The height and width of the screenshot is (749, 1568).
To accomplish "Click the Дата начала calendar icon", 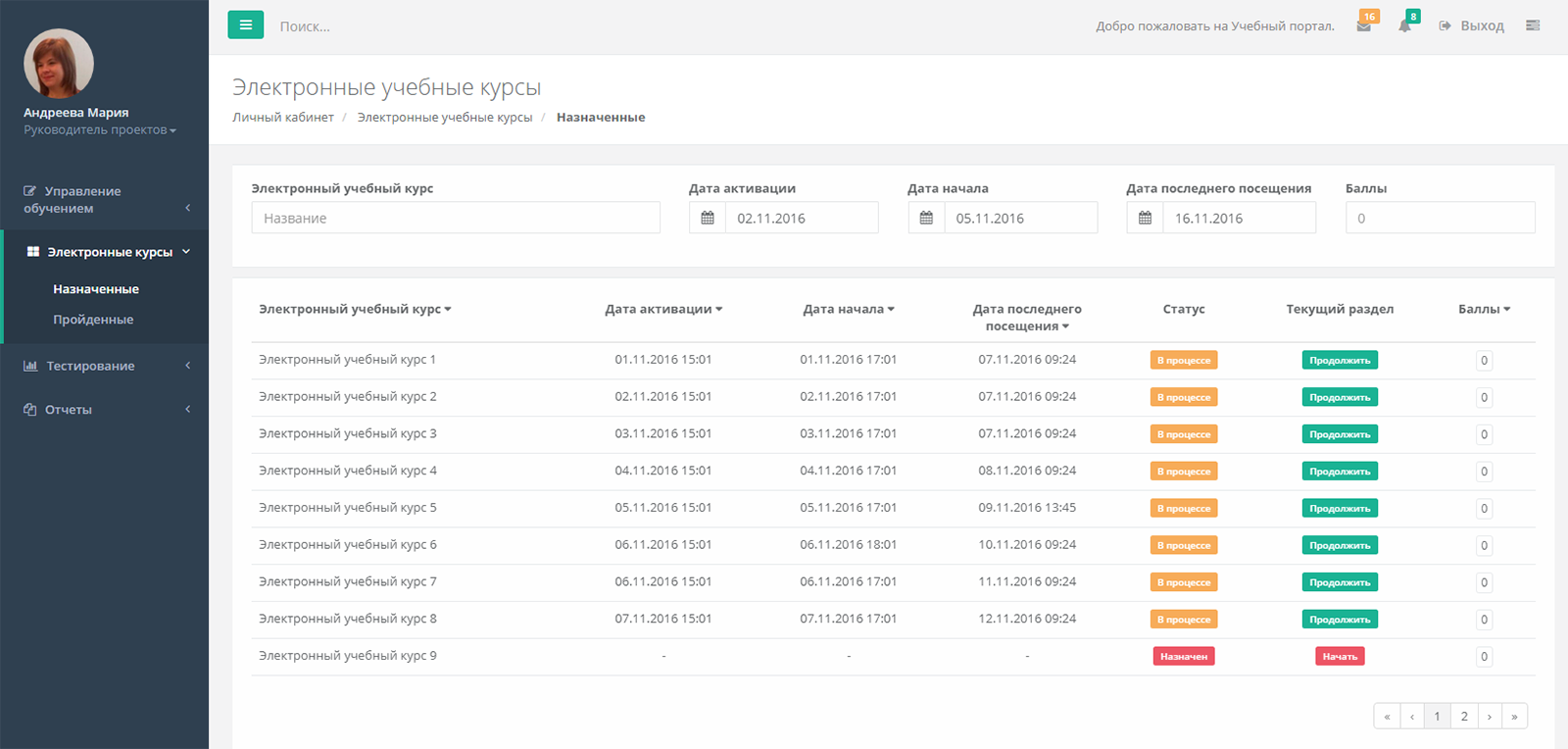I will (926, 218).
